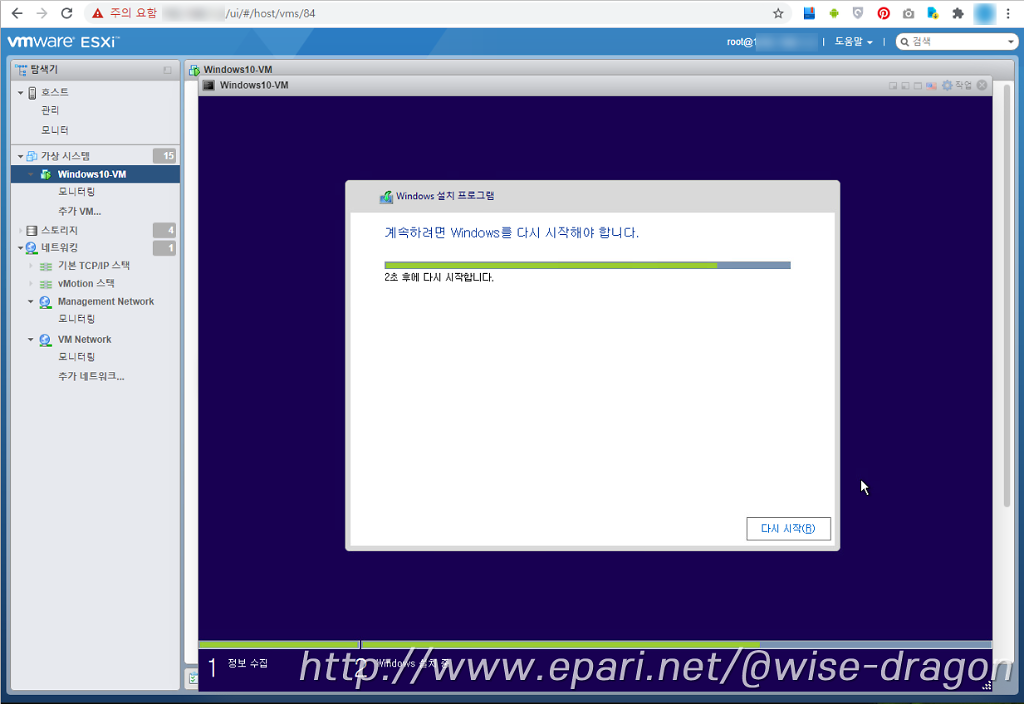Click 추가 VM... in the navigator
The width and height of the screenshot is (1024, 704).
pyautogui.click(x=79, y=212)
